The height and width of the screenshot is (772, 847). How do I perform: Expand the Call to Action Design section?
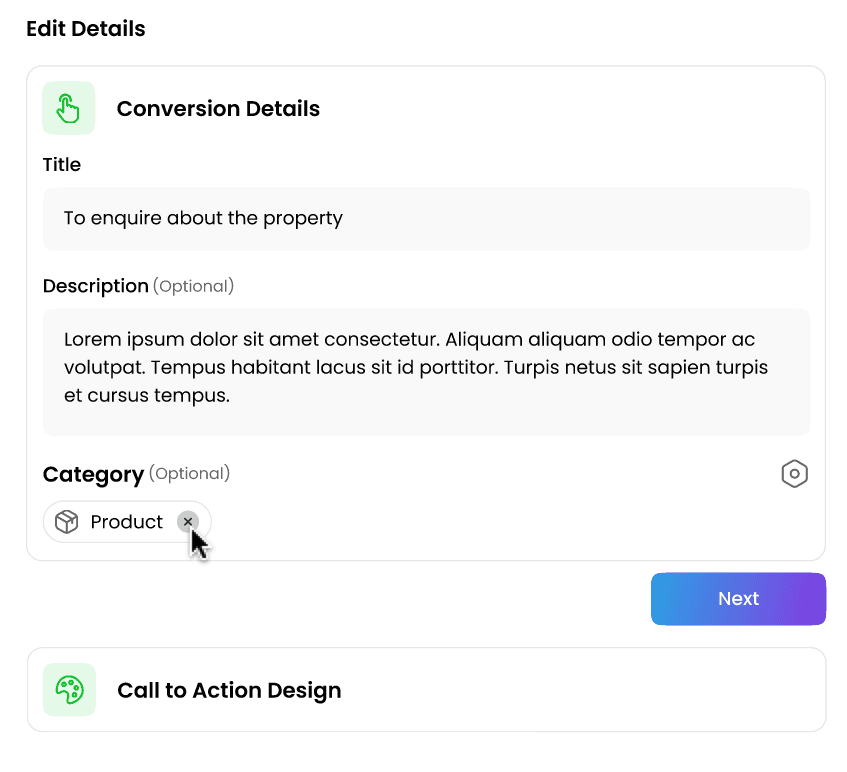(229, 690)
